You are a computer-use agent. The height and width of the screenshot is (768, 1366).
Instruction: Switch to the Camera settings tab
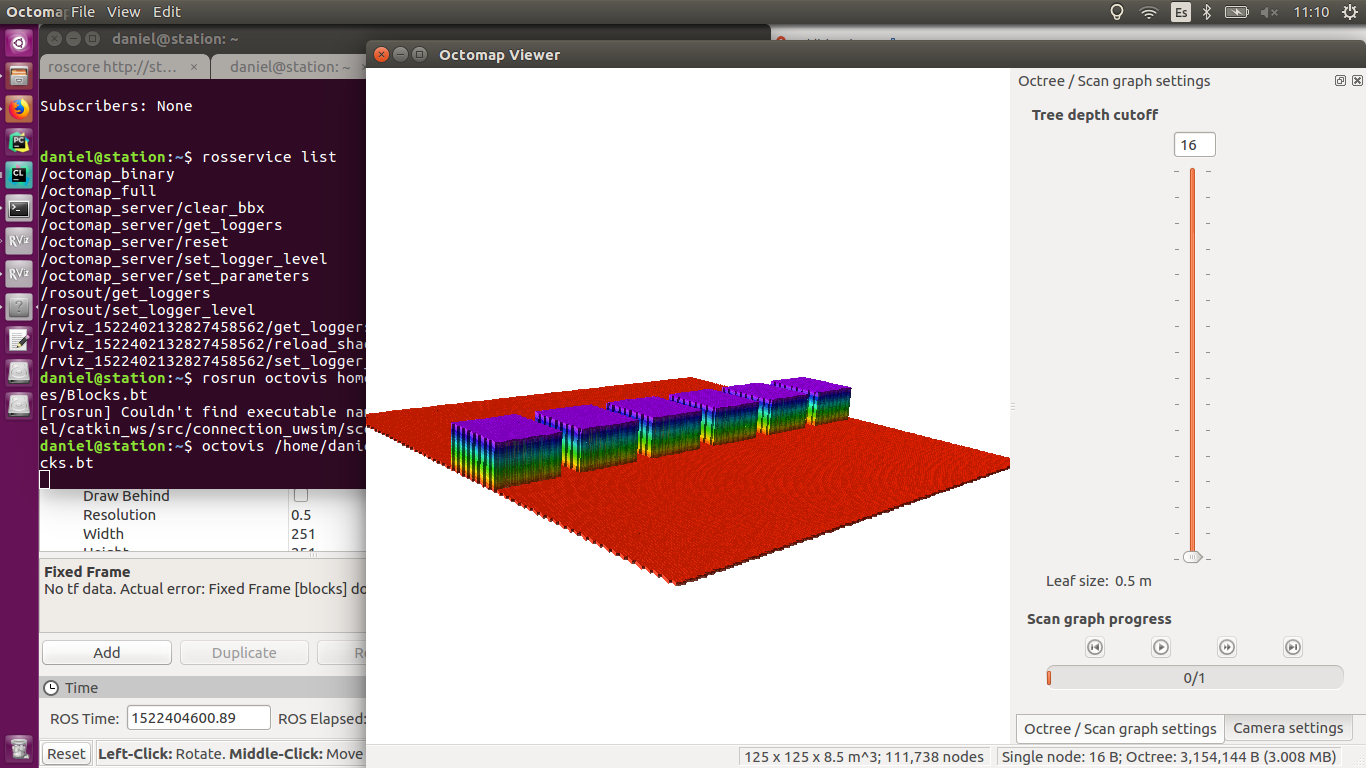1288,728
